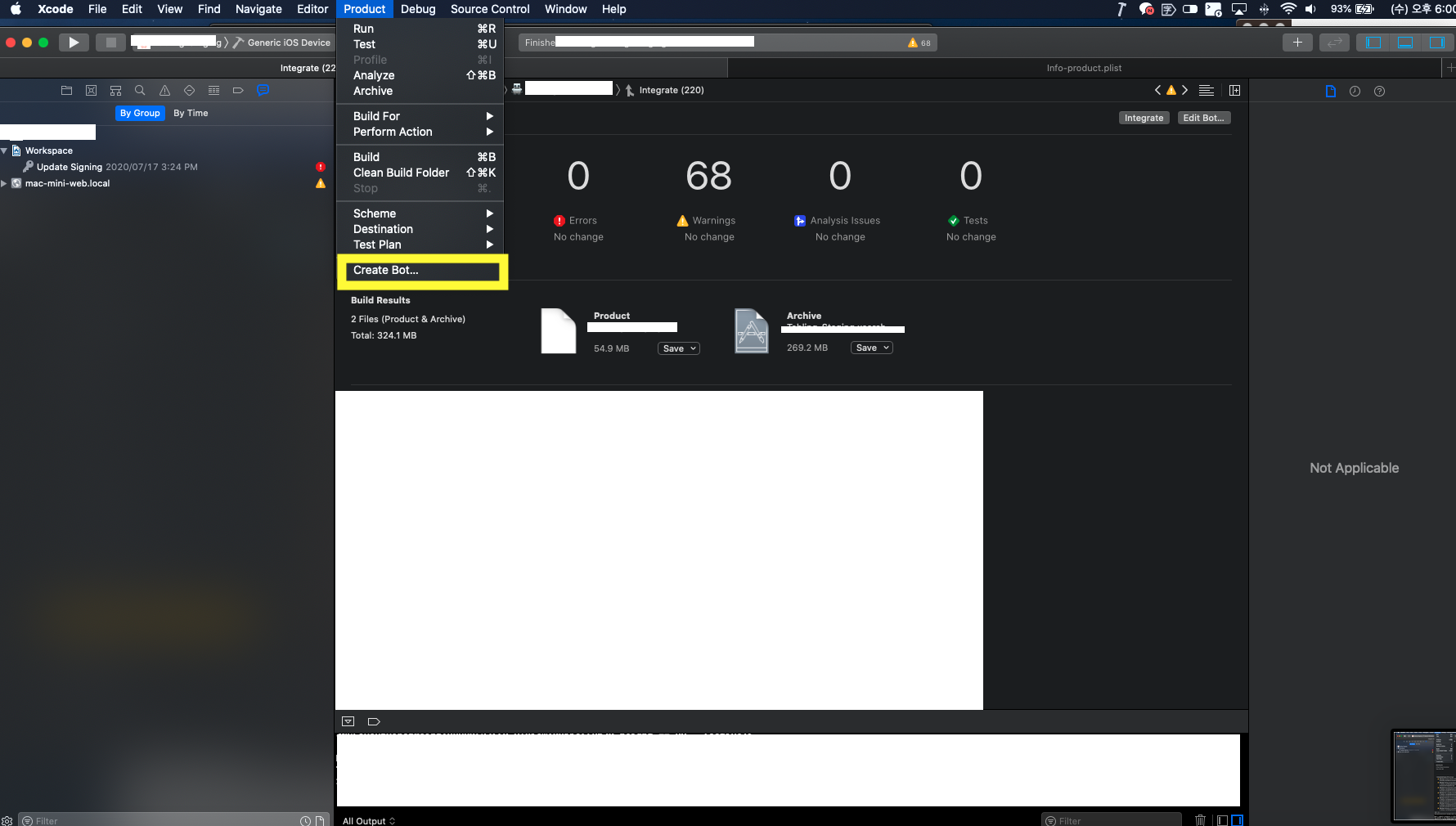Expand the mac-mini-web.local server

[4, 183]
